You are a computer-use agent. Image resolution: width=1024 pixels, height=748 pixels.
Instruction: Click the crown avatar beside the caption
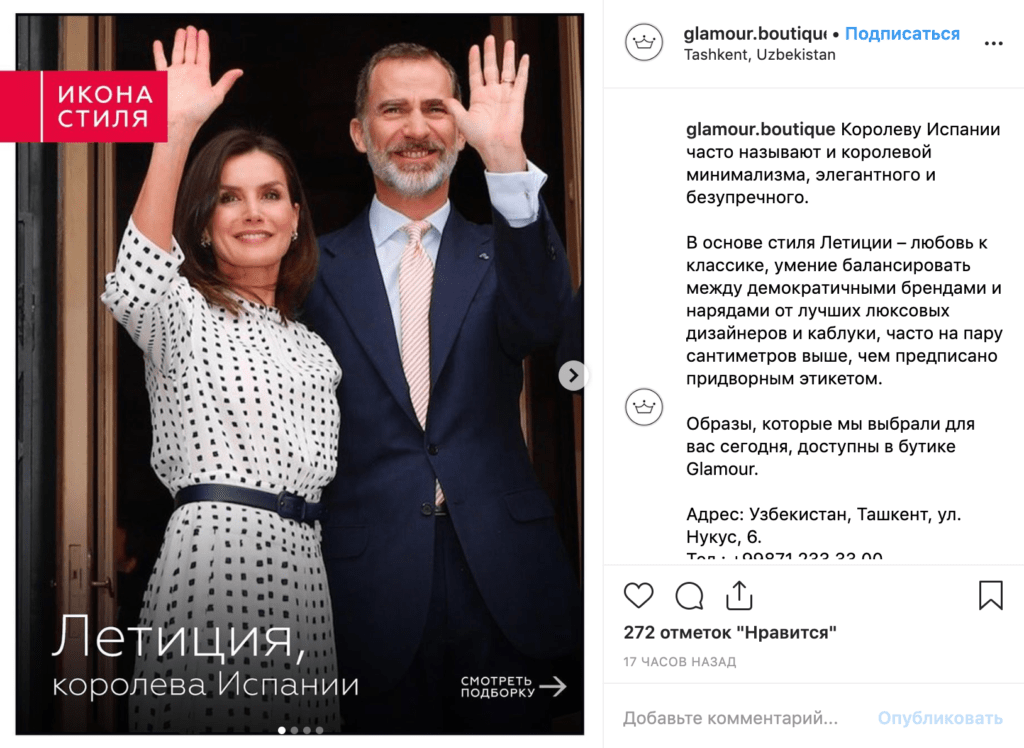point(644,406)
